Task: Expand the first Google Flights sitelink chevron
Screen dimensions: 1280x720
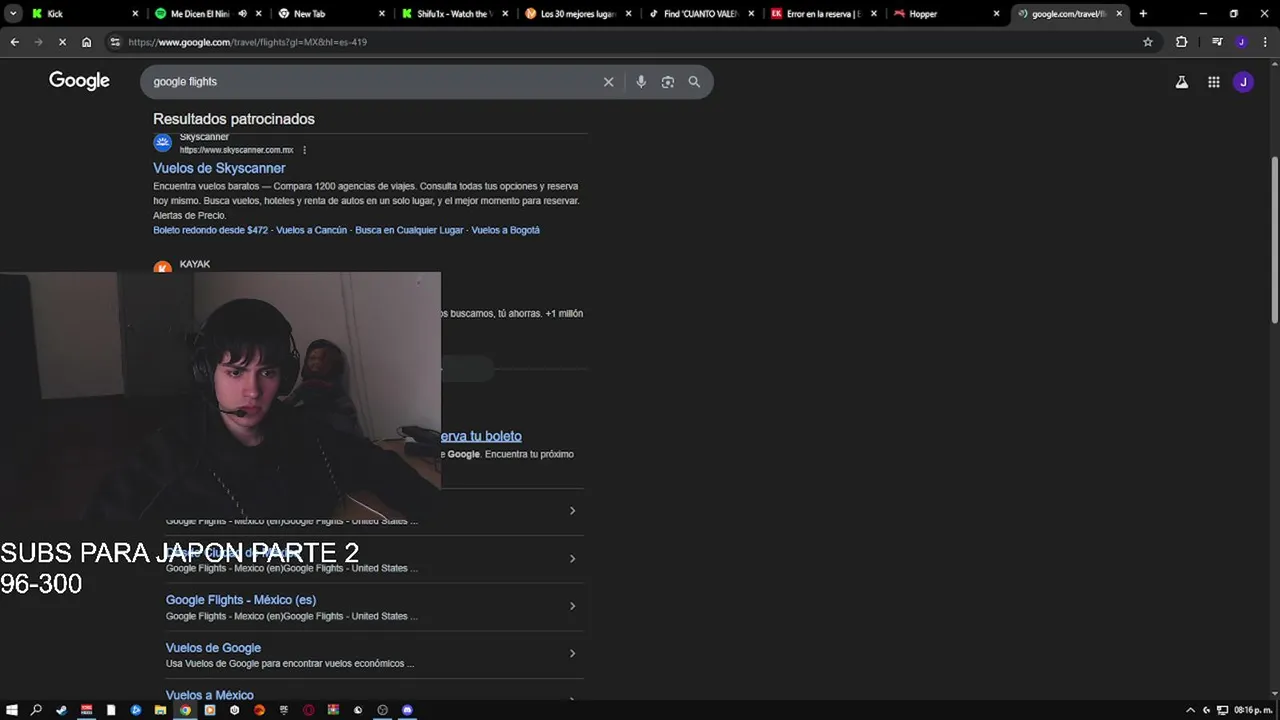Action: (572, 511)
